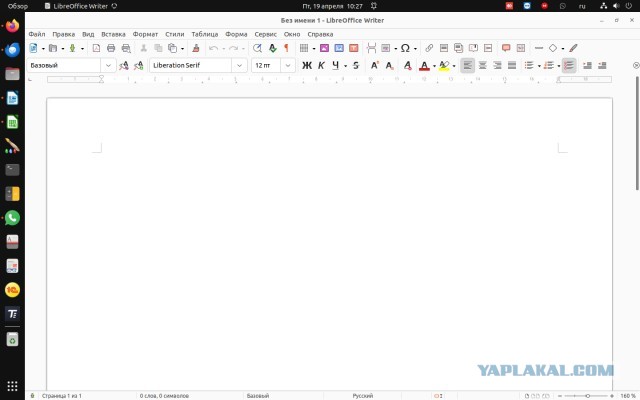Click inside the blank document page
This screenshot has width=640, height=400.
click(329, 245)
